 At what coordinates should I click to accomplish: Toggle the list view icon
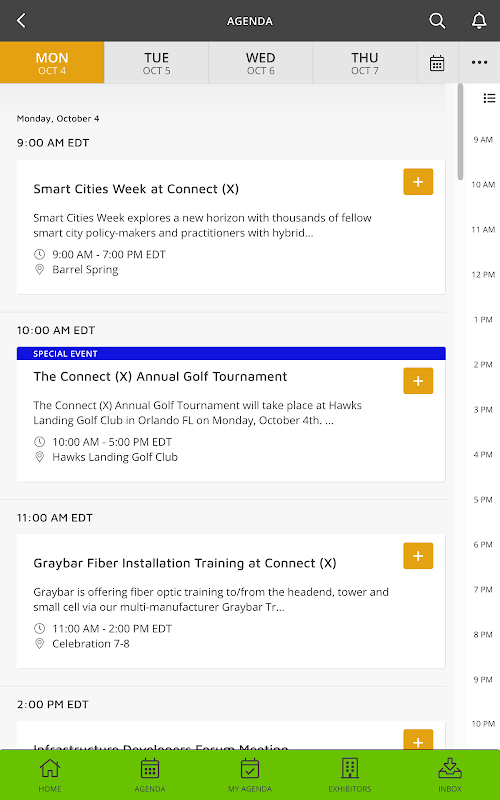(x=489, y=98)
